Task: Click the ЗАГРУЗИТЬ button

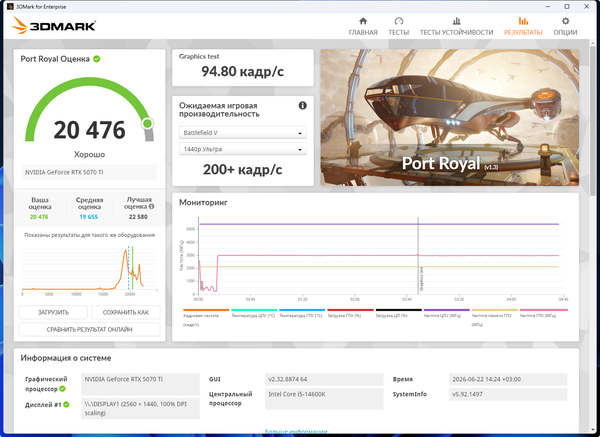Action: click(x=53, y=313)
